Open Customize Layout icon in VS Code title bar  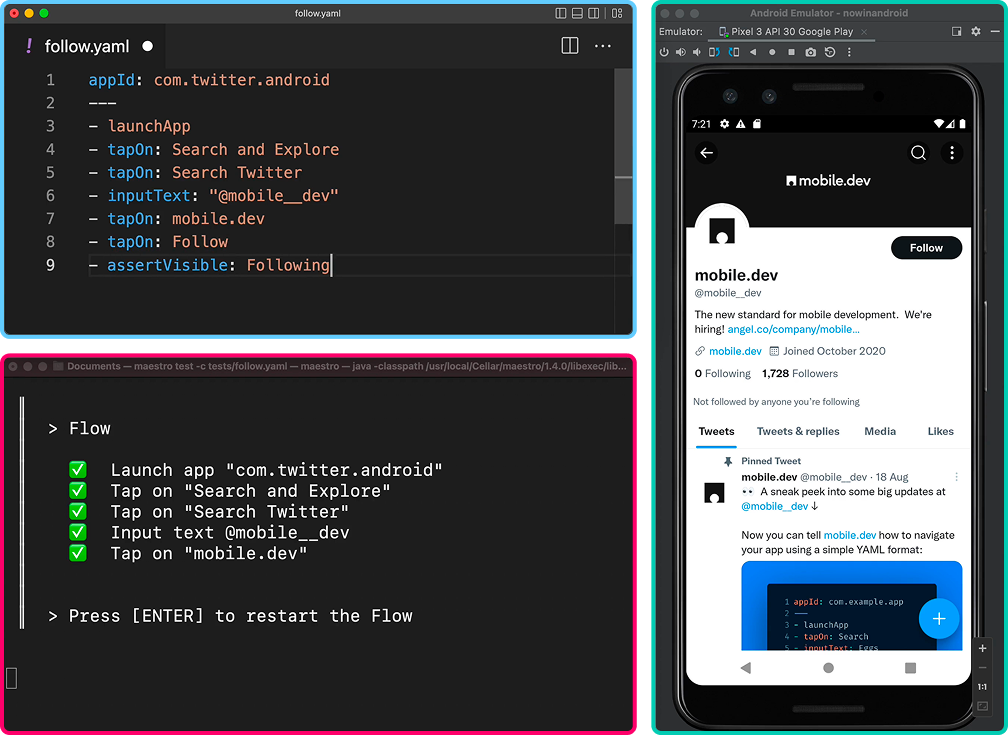coord(617,13)
